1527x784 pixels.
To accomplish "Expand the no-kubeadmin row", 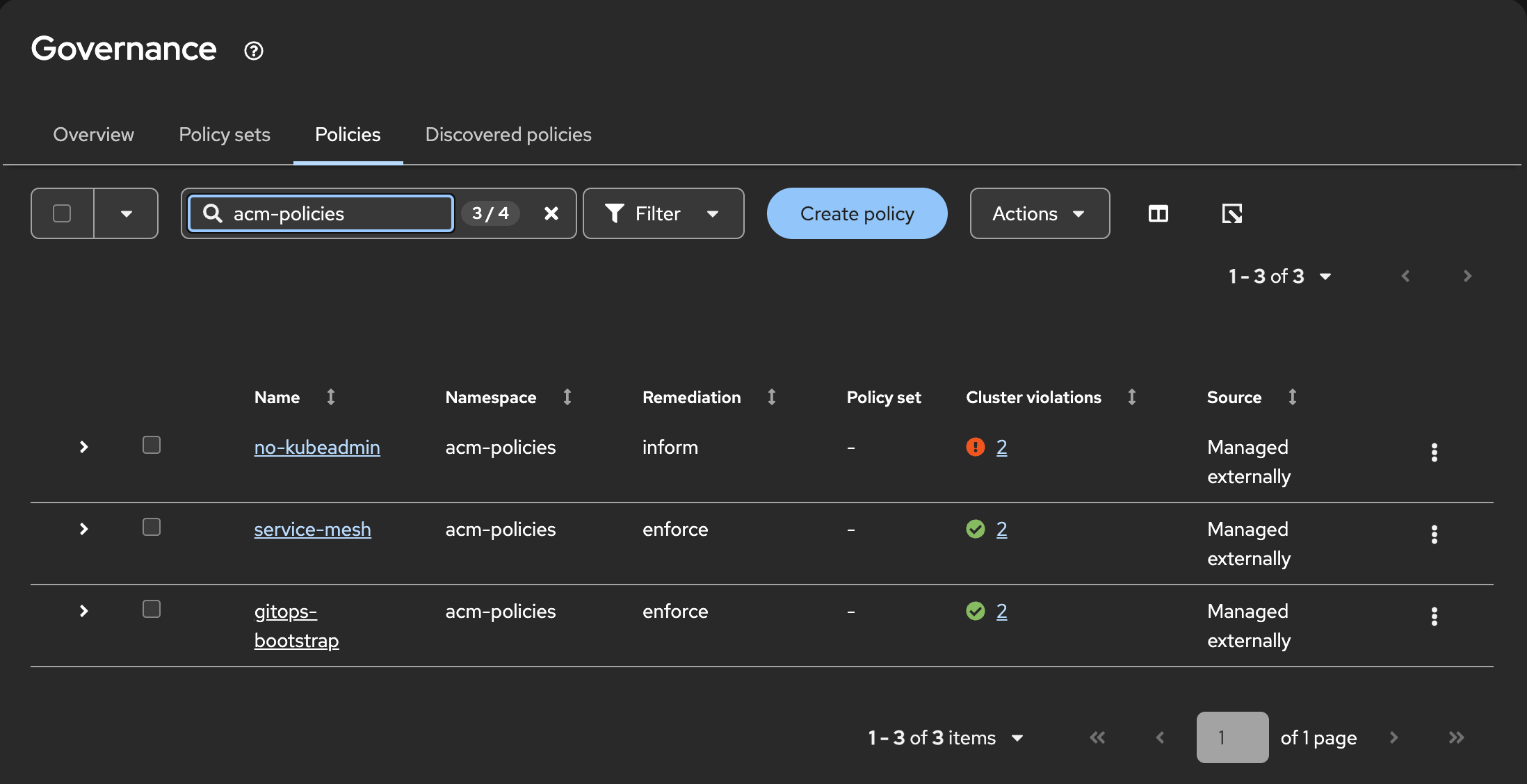I will tap(84, 447).
